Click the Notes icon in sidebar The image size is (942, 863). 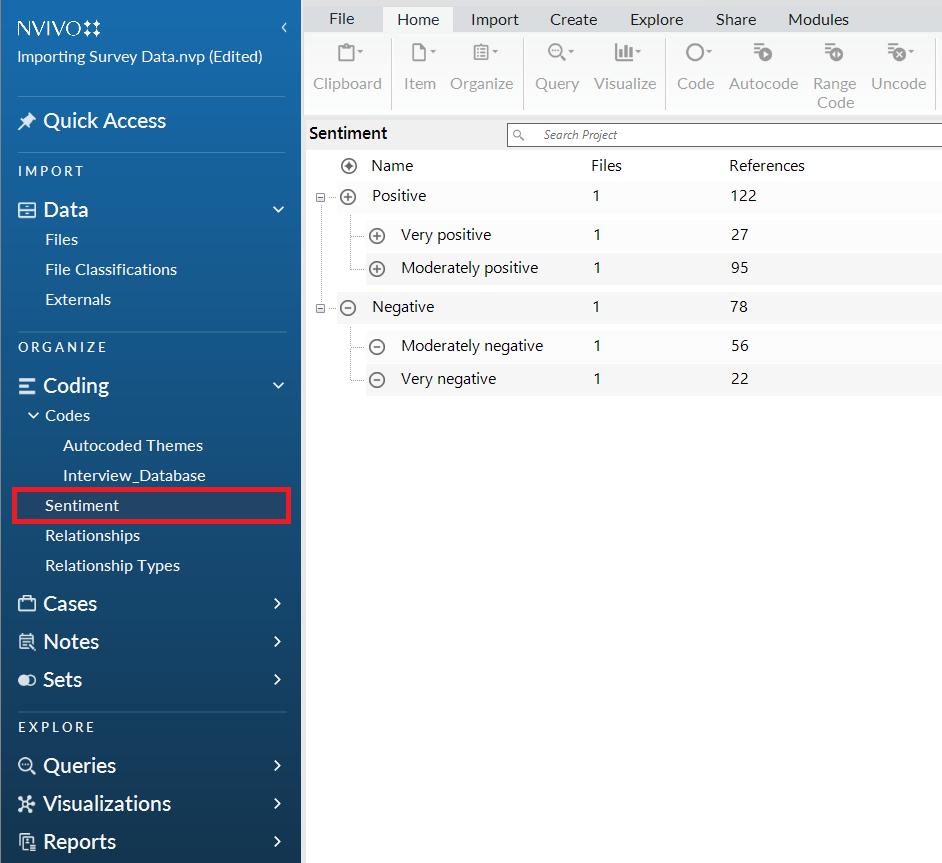(26, 642)
